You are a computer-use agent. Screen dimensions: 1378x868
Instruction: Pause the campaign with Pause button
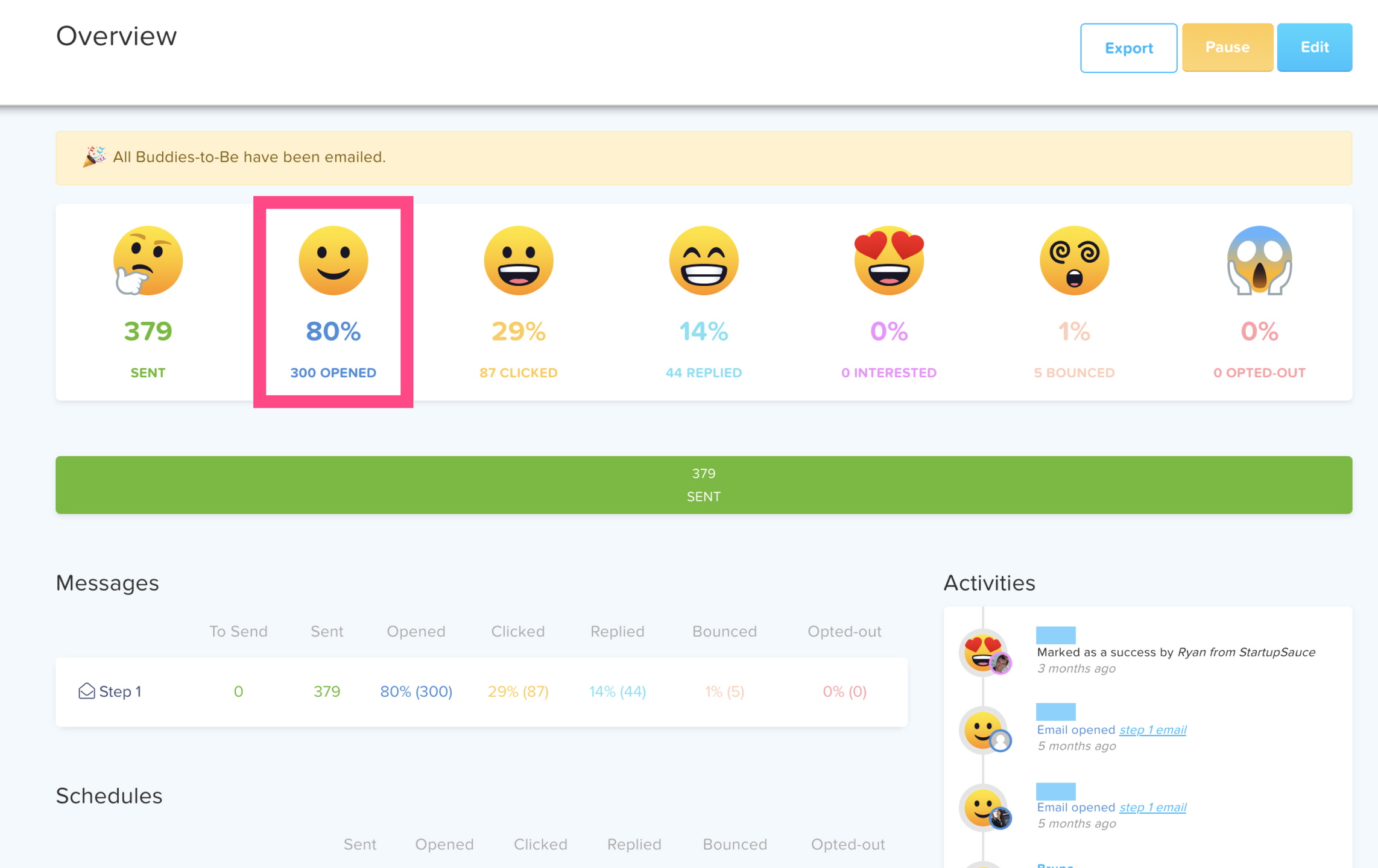tap(1227, 48)
